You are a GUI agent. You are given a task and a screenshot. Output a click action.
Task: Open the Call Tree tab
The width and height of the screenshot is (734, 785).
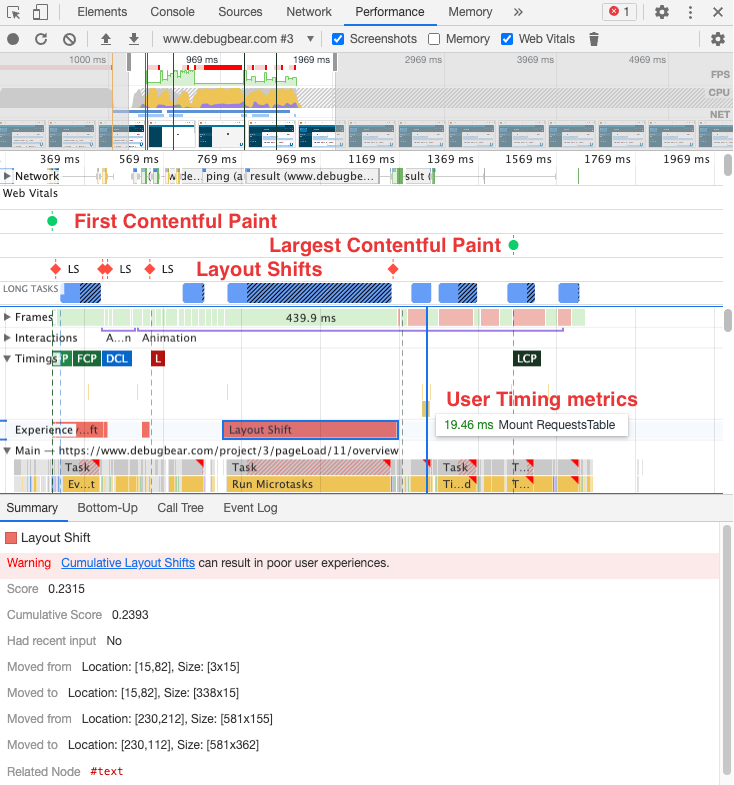(180, 508)
